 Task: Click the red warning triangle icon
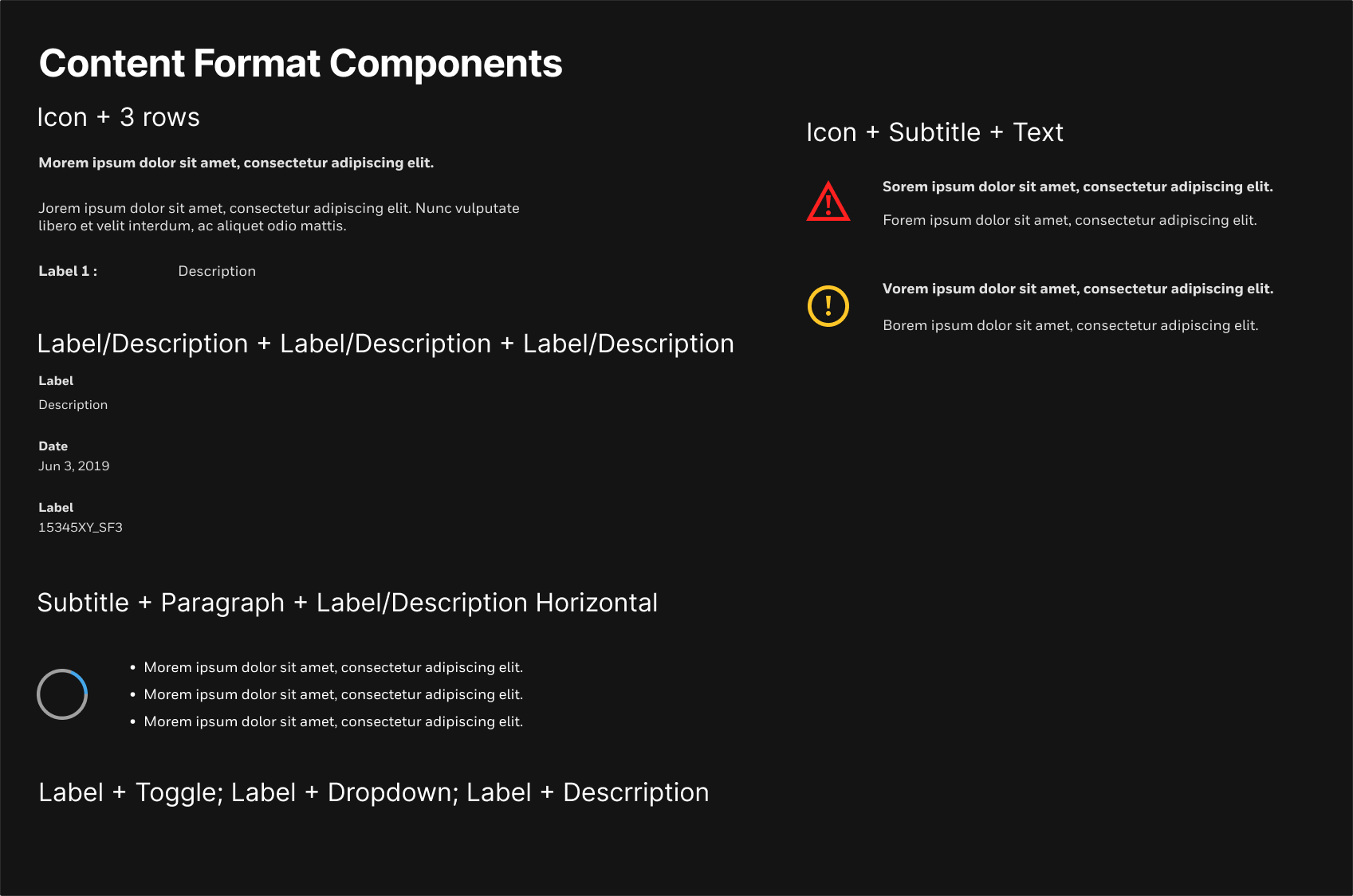(828, 202)
